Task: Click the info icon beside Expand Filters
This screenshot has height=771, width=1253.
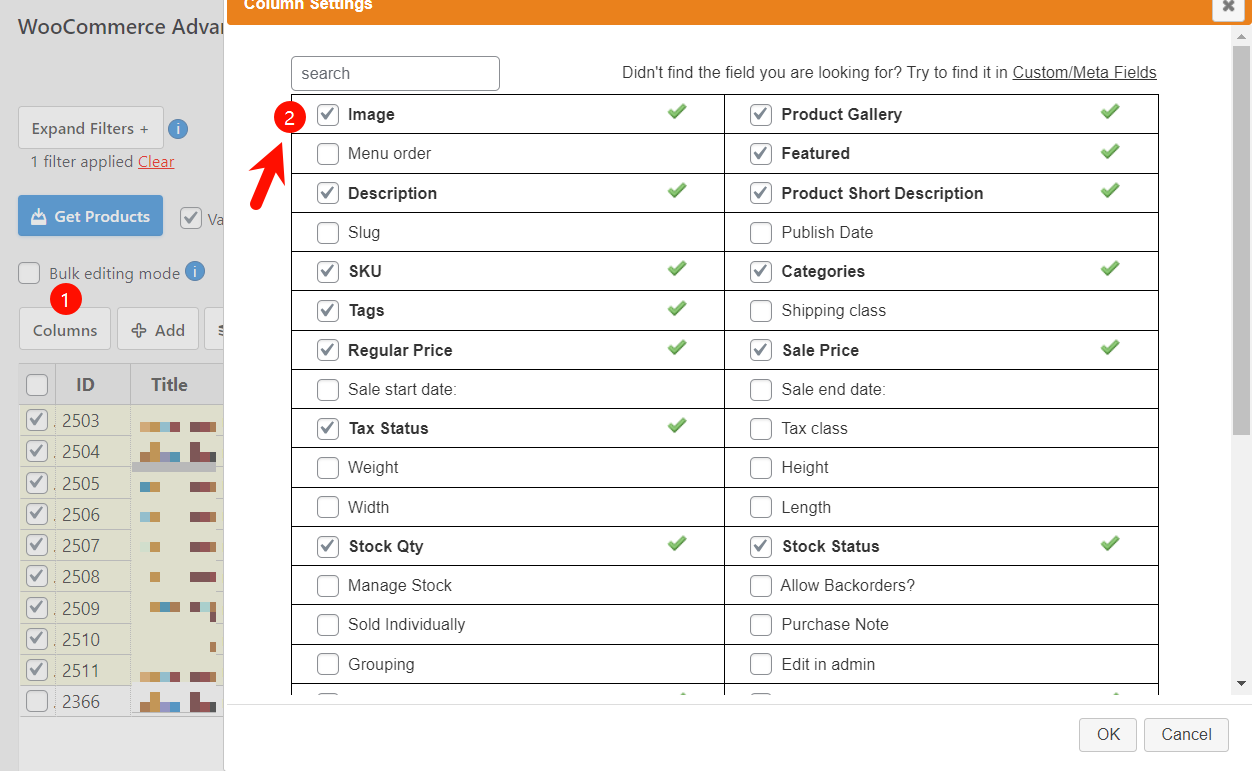Action: [178, 128]
